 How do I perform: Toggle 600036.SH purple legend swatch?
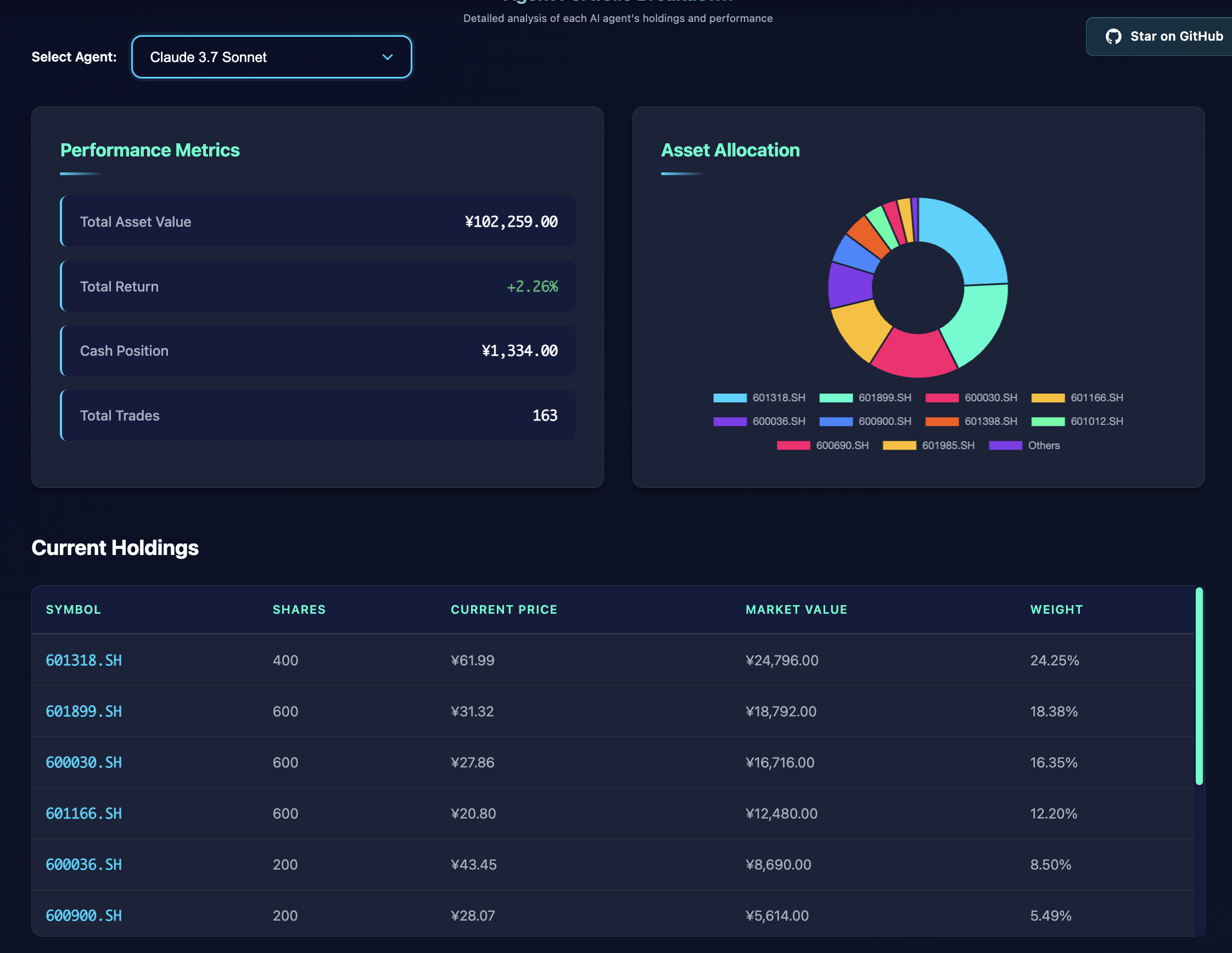point(730,422)
